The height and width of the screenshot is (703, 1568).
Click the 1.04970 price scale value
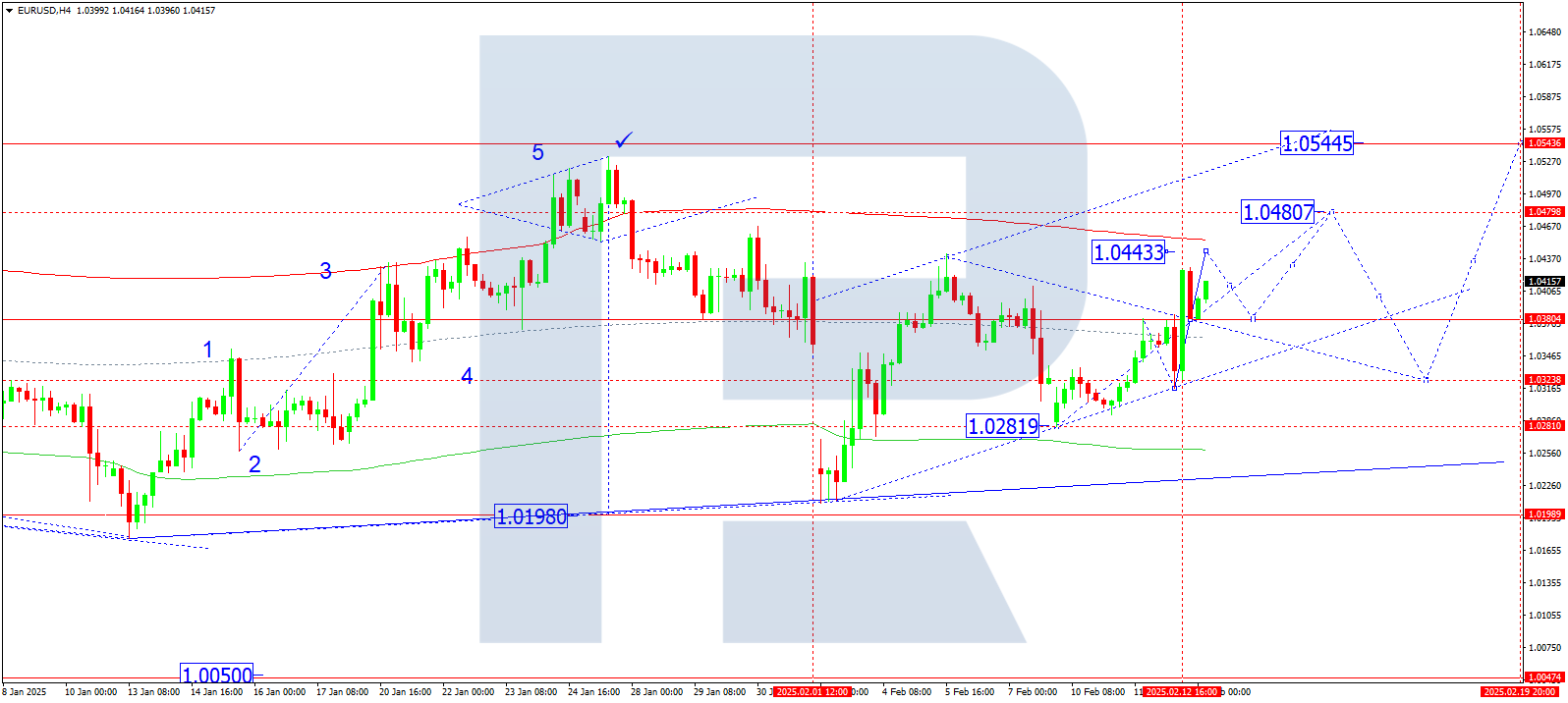1545,194
